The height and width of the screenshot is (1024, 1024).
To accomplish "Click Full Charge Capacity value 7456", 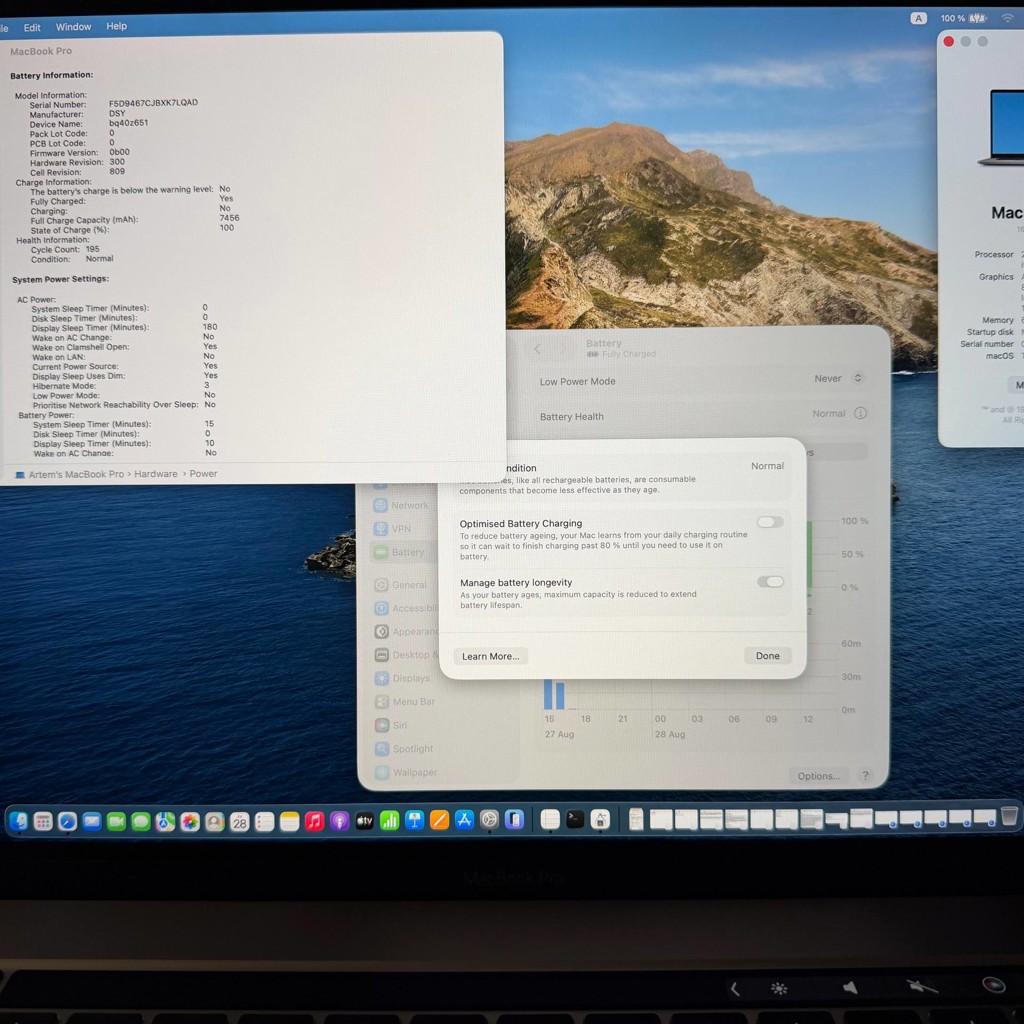I will point(229,217).
